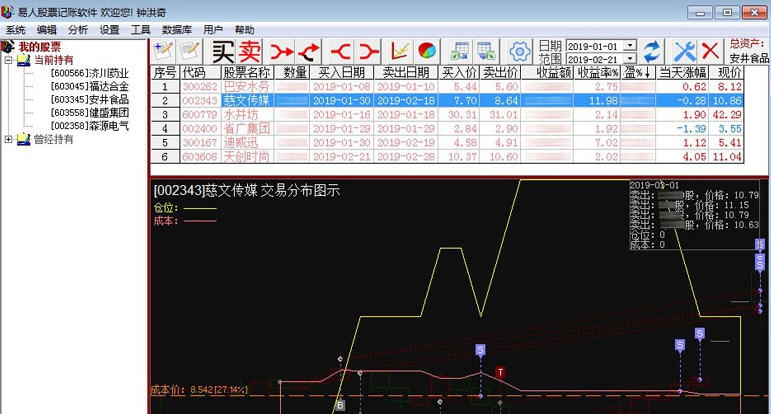Click the blue refresh arrows icon

[652, 51]
